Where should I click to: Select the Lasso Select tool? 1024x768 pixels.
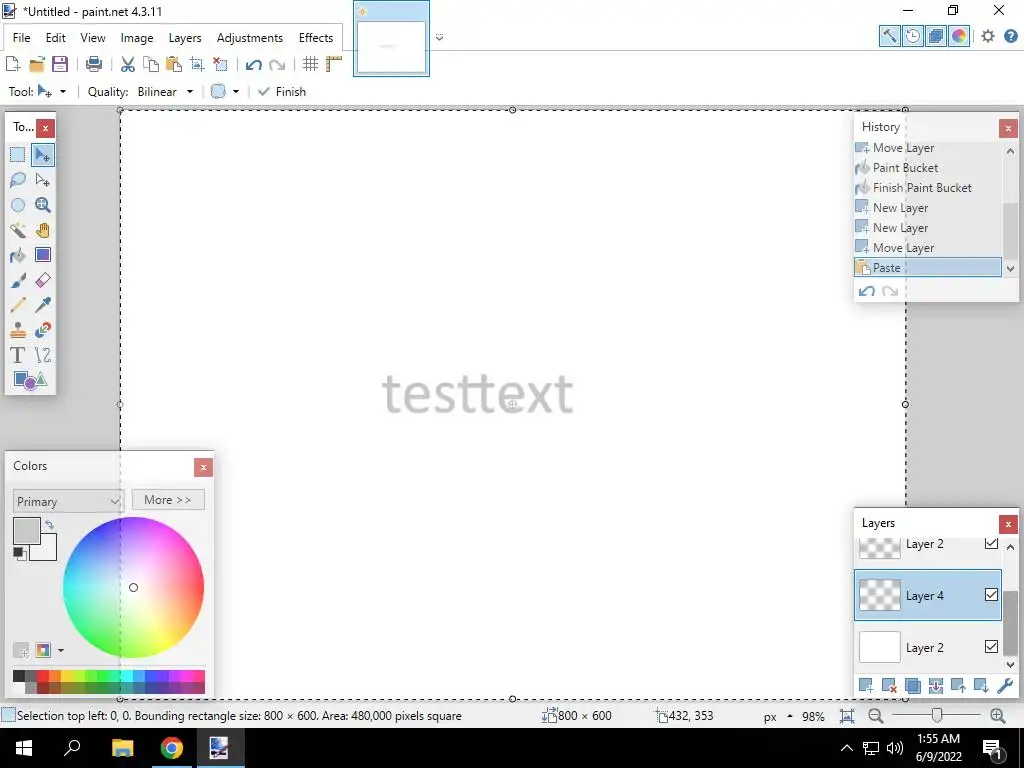[x=18, y=180]
